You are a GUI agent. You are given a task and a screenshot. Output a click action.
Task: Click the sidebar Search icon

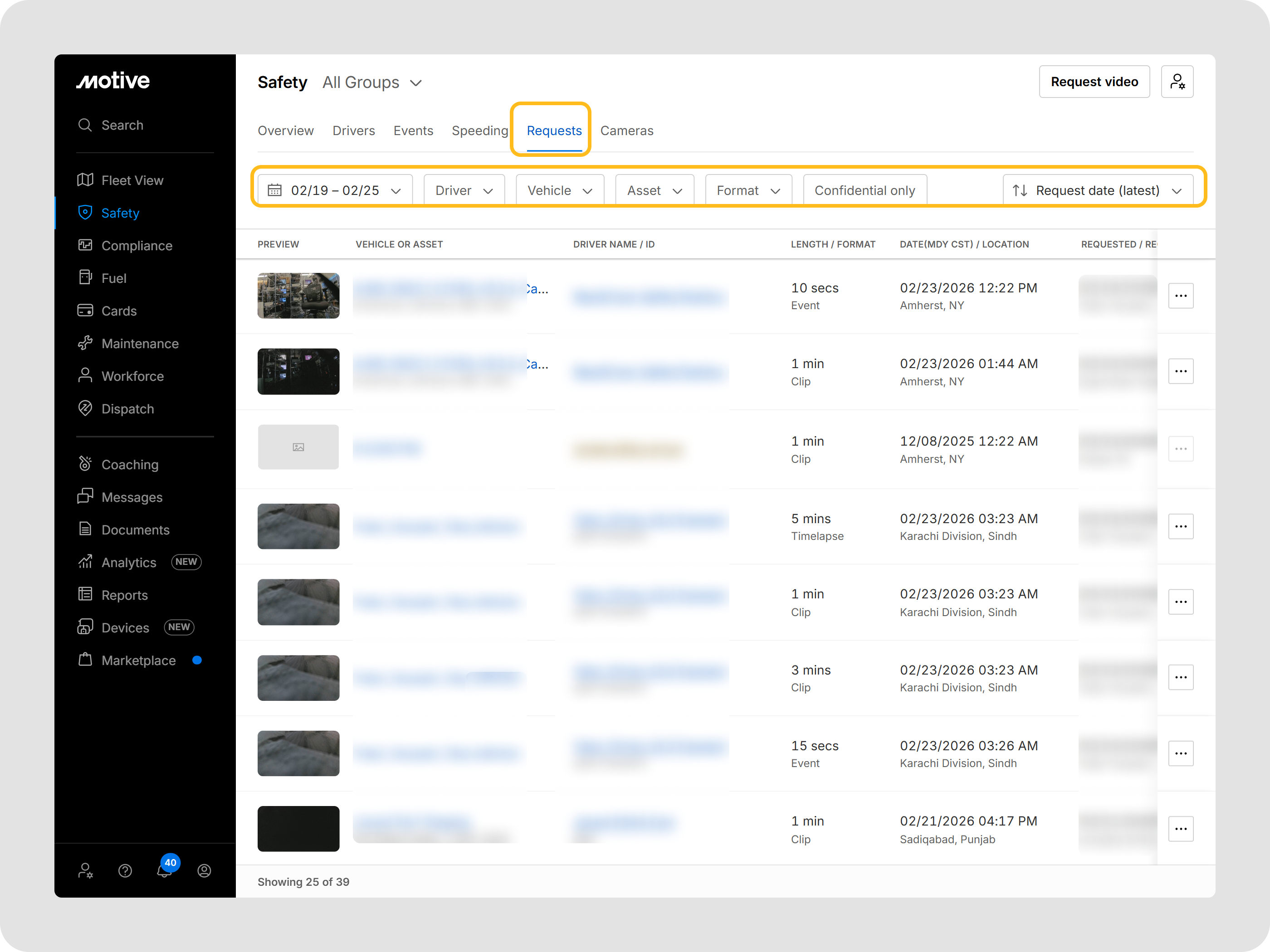pyautogui.click(x=85, y=125)
